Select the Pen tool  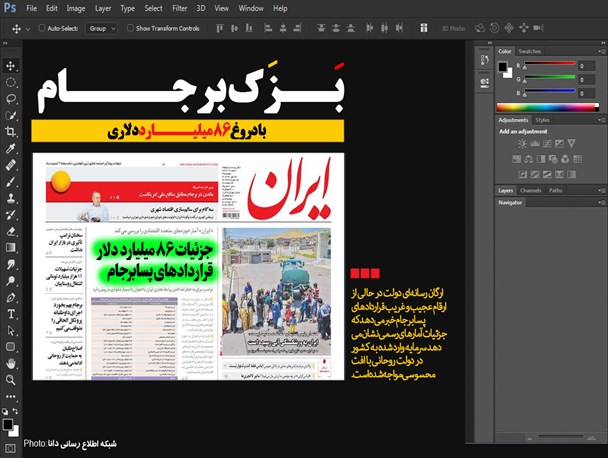[10, 297]
